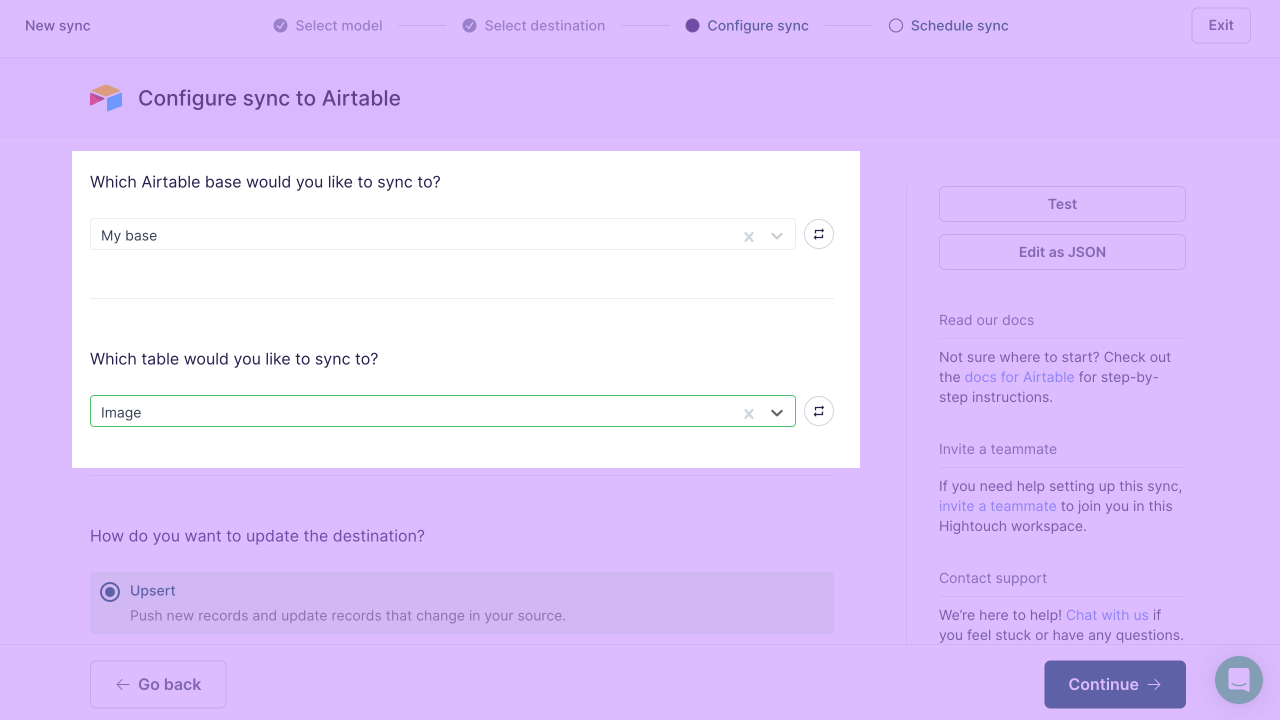This screenshot has width=1280, height=720.
Task: Clear the Image table selection
Action: (749, 413)
